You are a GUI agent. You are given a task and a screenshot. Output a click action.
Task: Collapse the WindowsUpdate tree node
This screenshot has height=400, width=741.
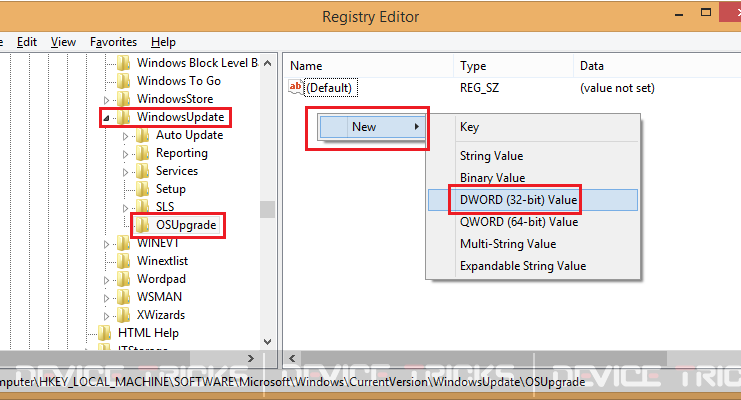pyautogui.click(x=106, y=118)
